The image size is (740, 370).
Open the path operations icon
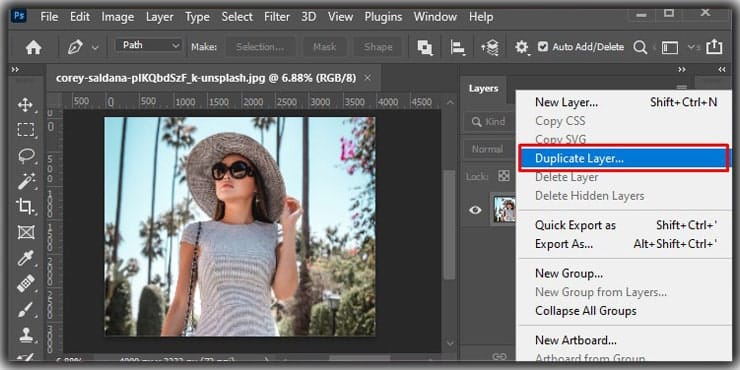(425, 47)
